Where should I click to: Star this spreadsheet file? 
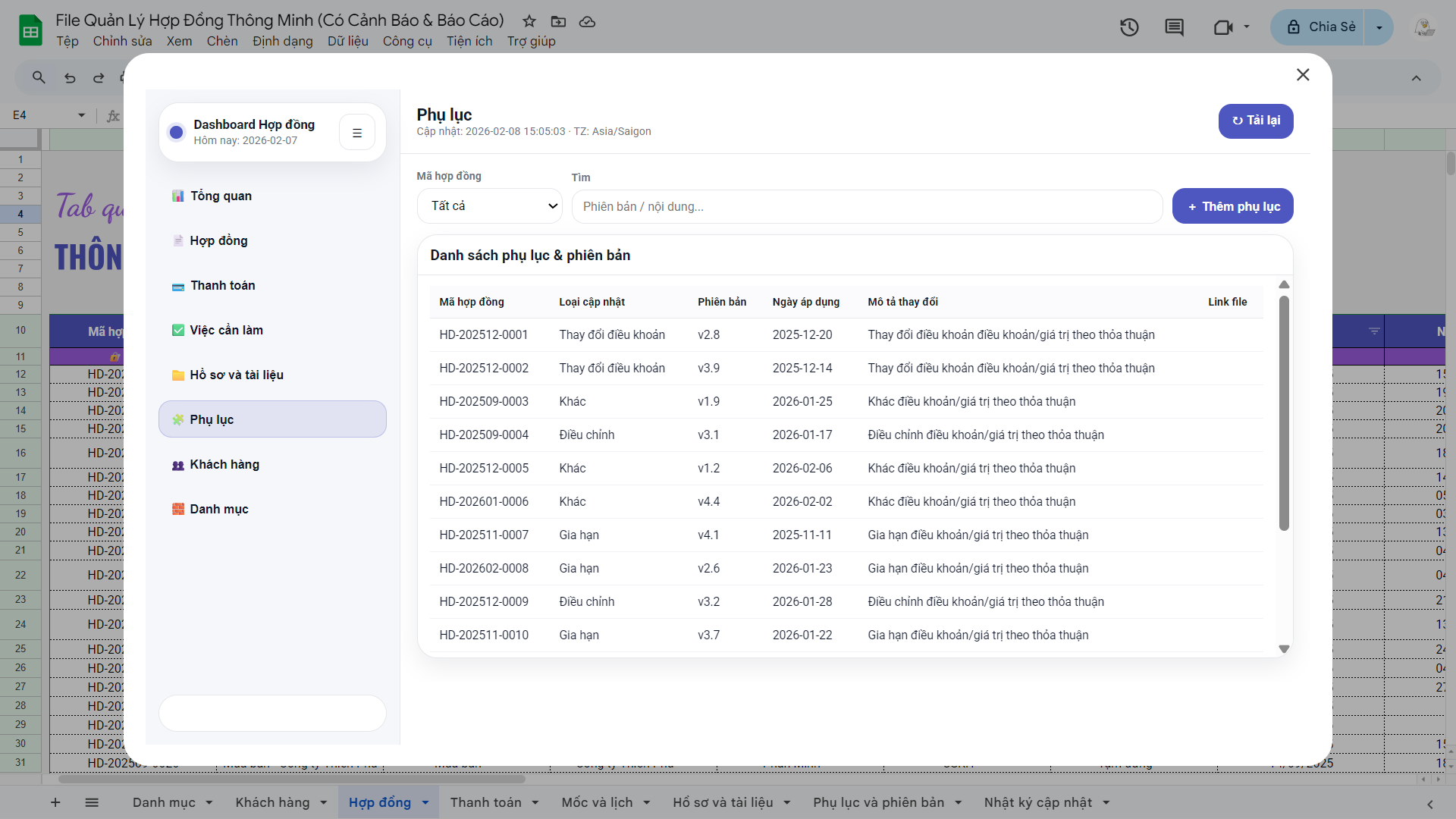529,21
